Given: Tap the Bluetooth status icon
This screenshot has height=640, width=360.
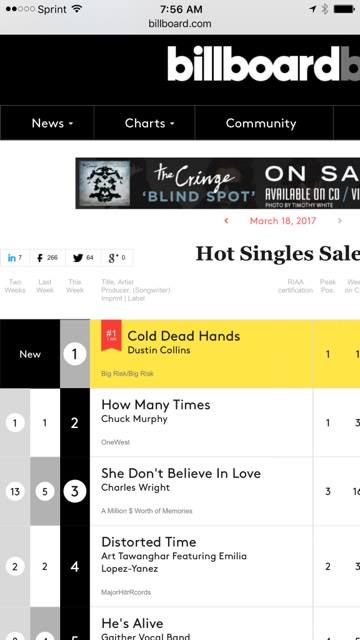Looking at the screenshot, I should (325, 9).
